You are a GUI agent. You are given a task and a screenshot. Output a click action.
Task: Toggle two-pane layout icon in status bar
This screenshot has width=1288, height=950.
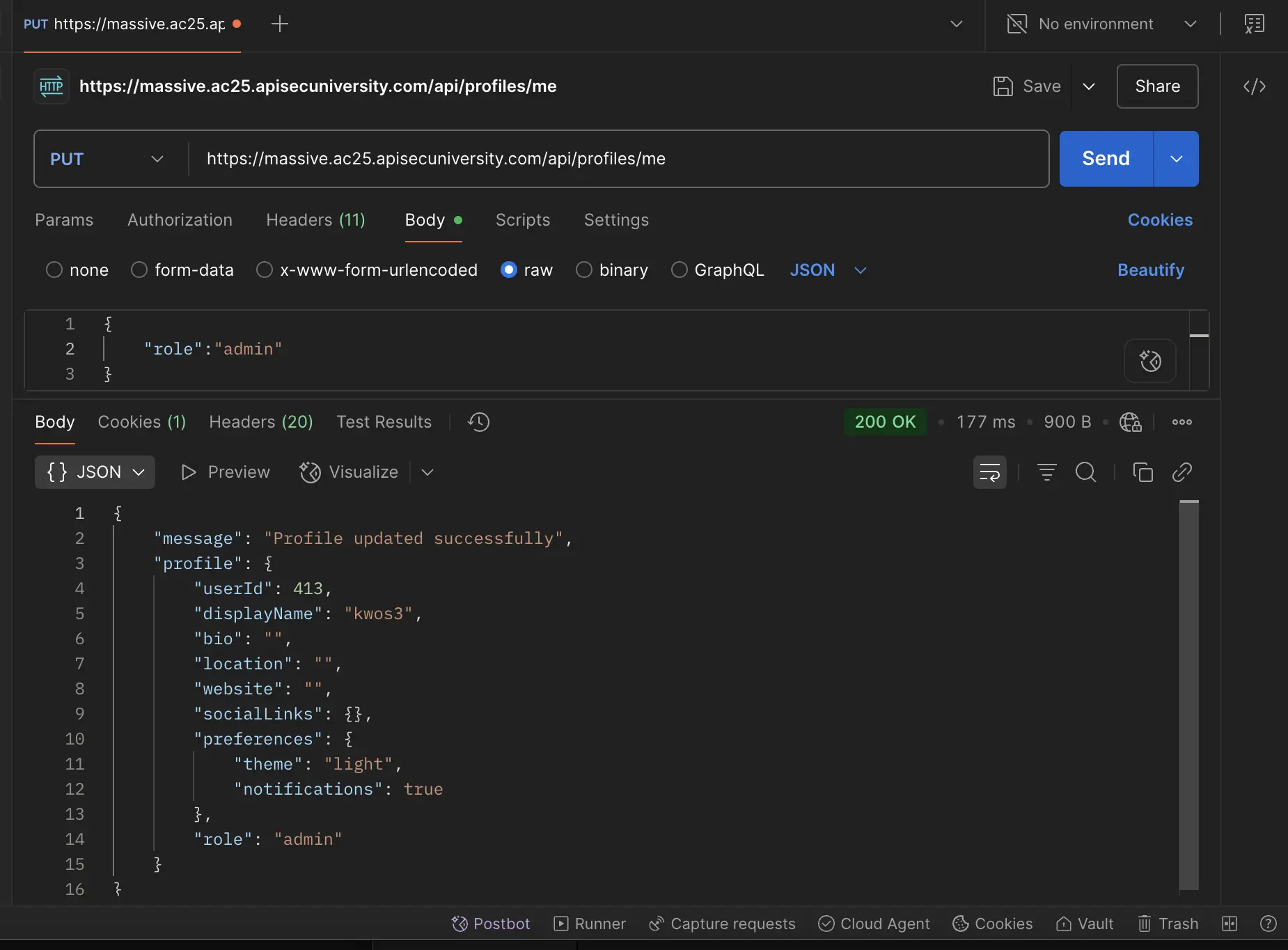click(x=1230, y=924)
